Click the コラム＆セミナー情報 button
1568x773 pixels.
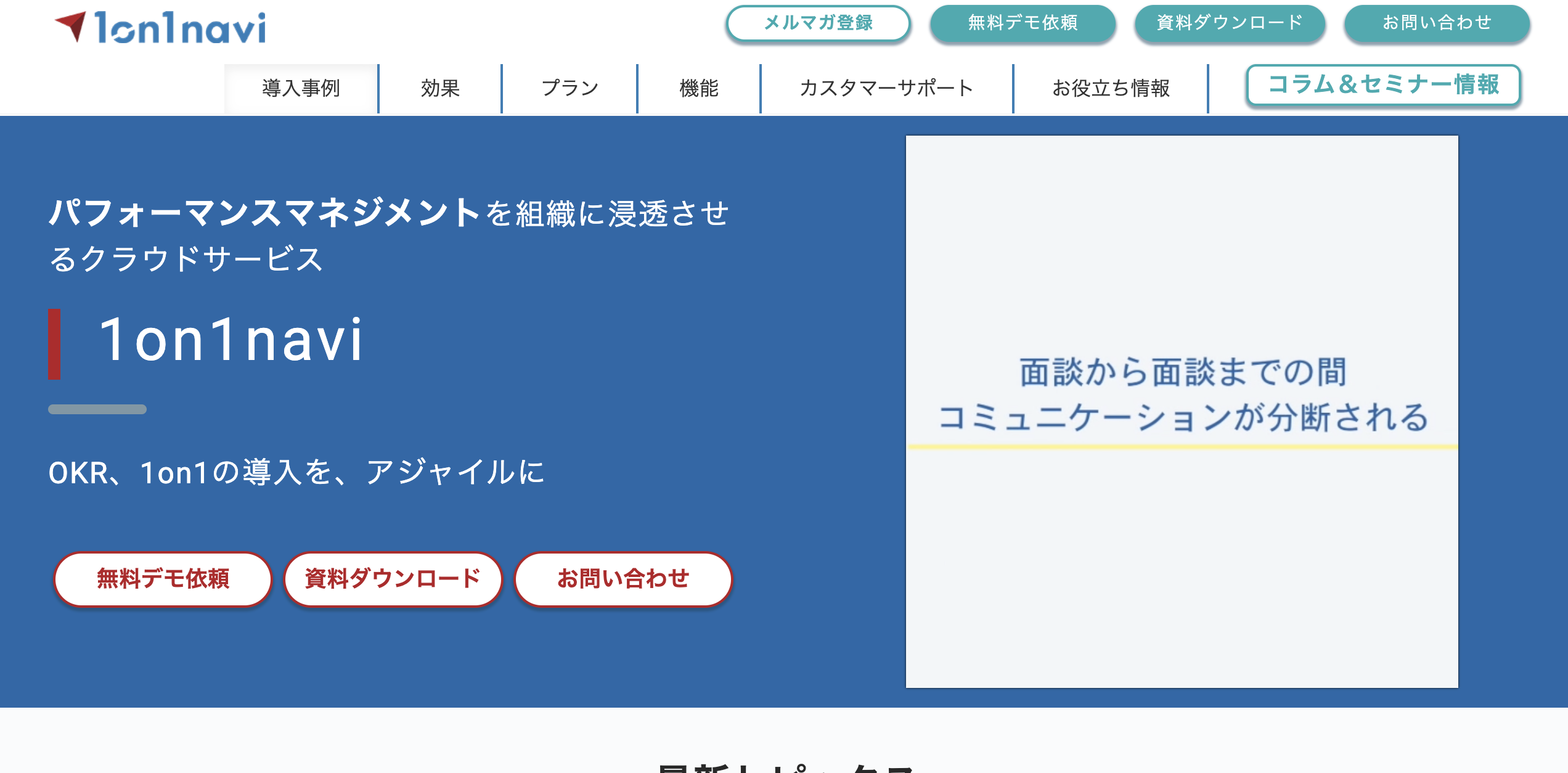coord(1383,85)
